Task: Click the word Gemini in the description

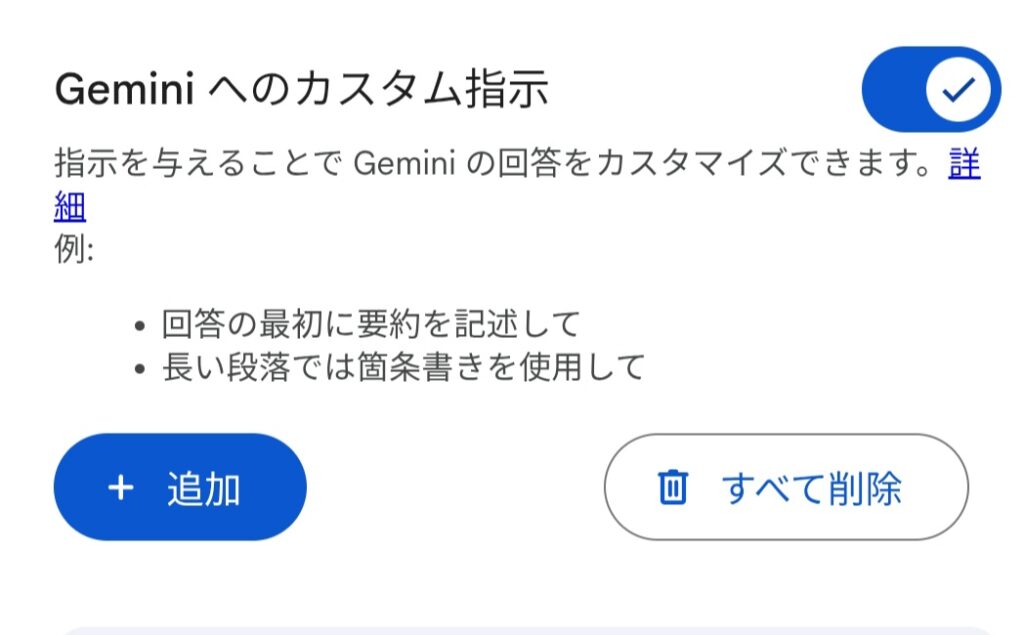Action: click(404, 165)
